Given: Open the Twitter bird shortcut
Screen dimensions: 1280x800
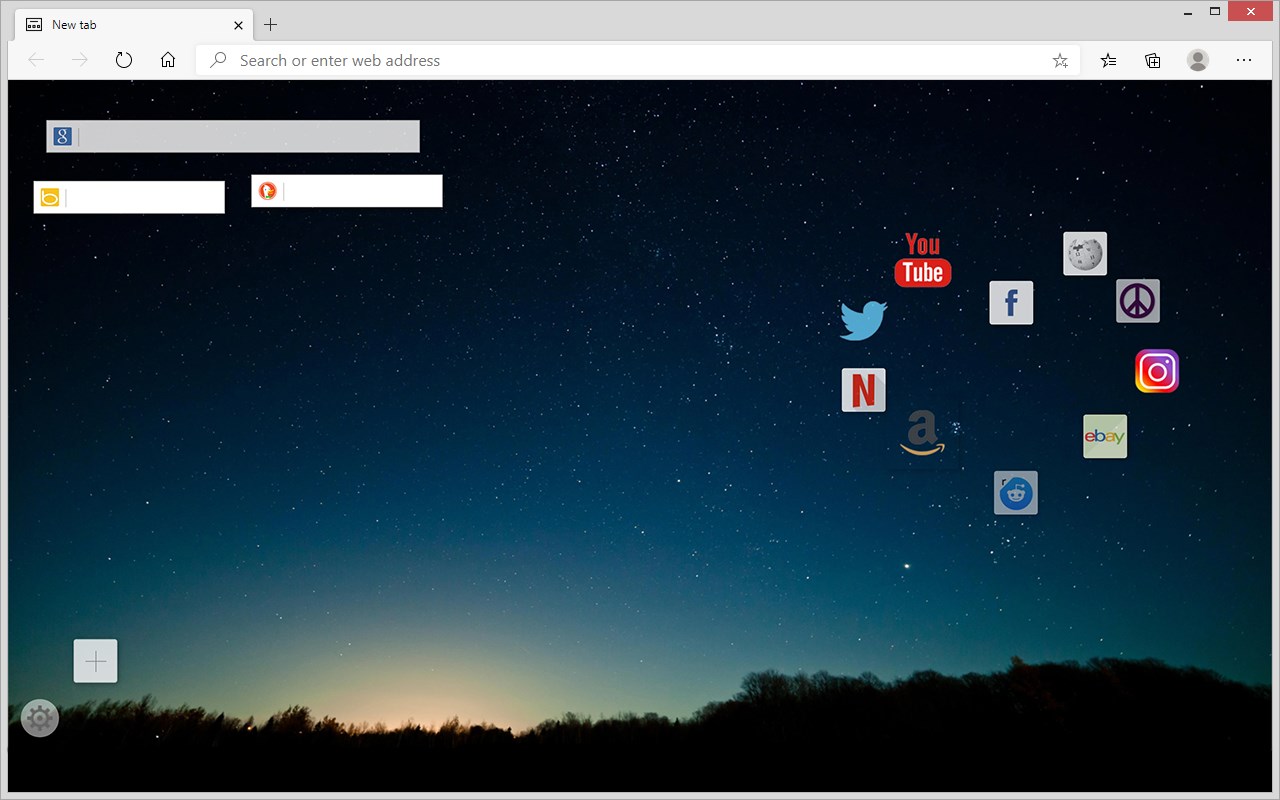Looking at the screenshot, I should (864, 320).
